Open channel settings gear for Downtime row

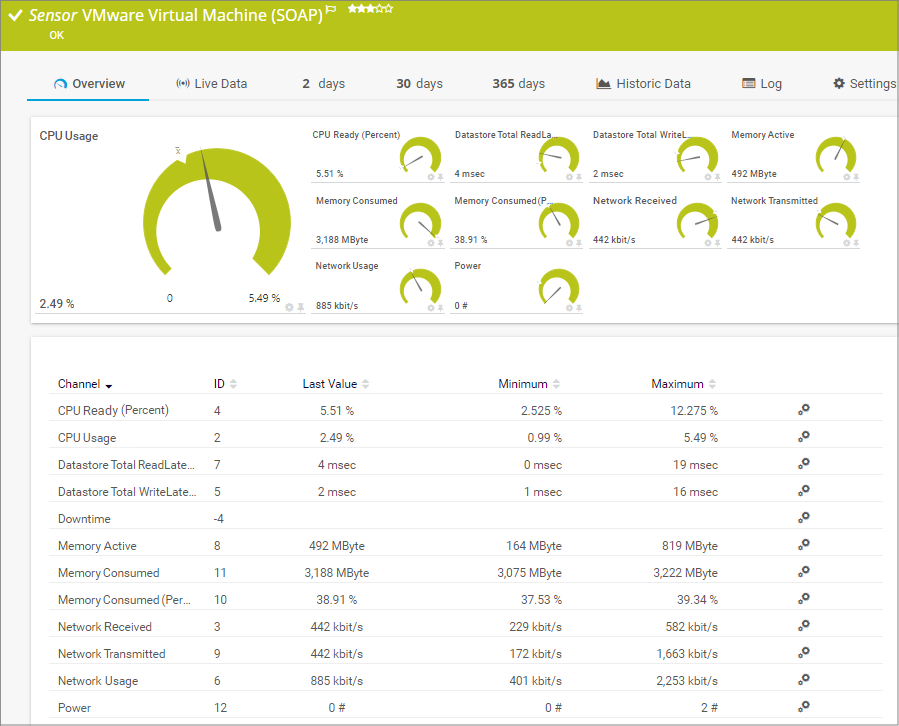[803, 519]
